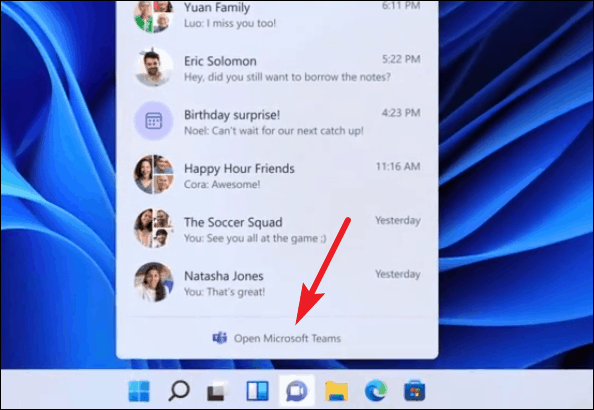Click the Birthday surprise calendar avatar
The height and width of the screenshot is (410, 594).
pos(154,121)
